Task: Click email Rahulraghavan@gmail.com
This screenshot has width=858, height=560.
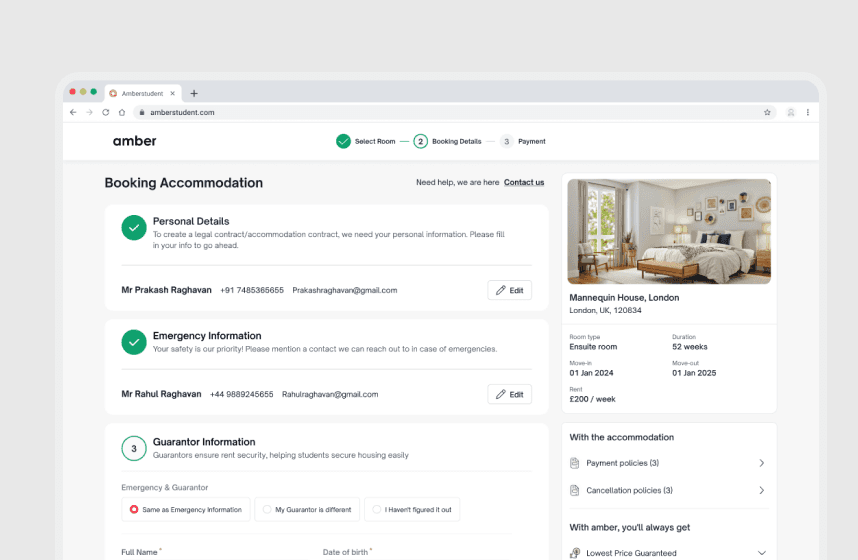Action: pos(330,394)
